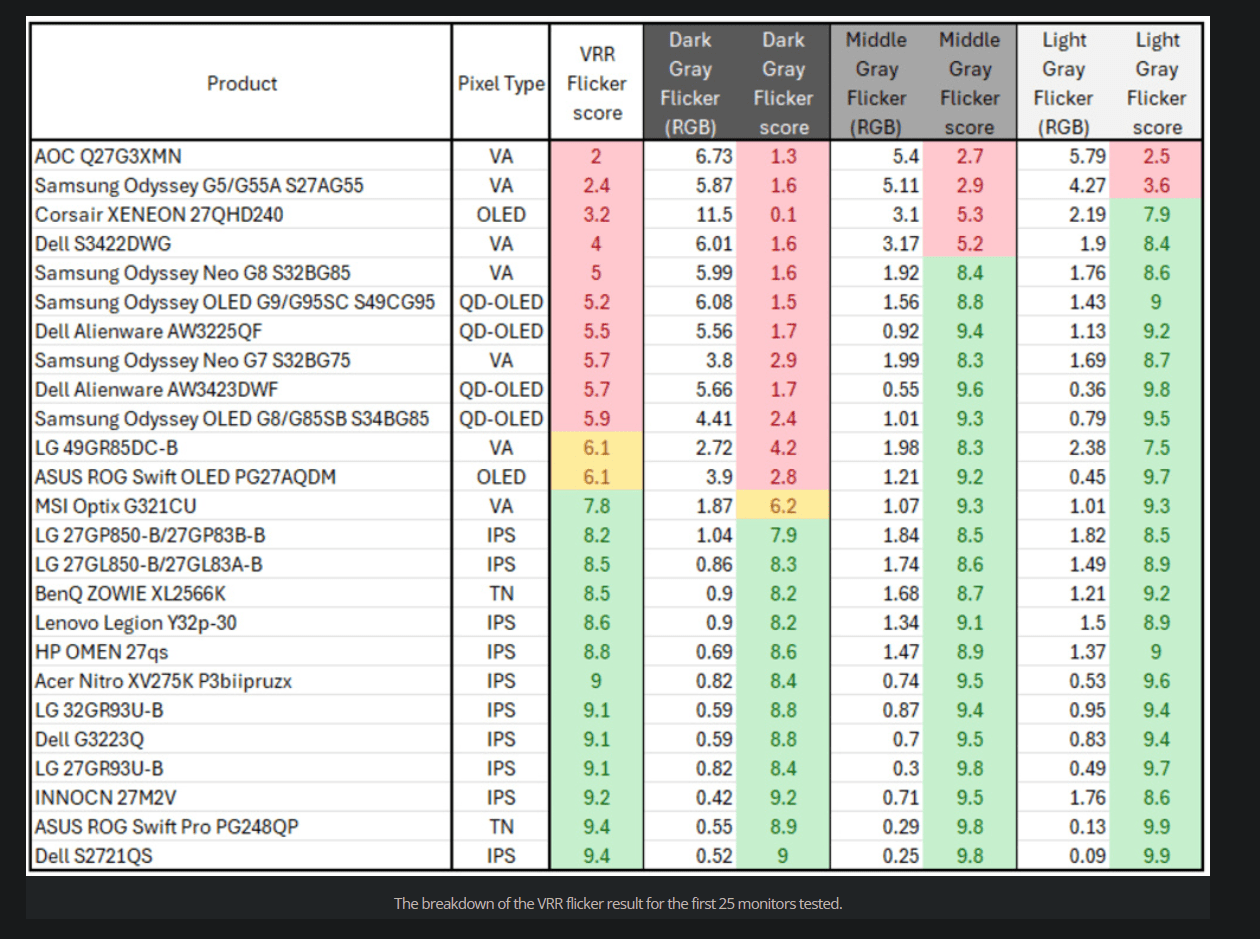The image size is (1260, 939).
Task: Click Light Gray score "7.5" for LG 49GR85DC-B
Action: point(1156,447)
